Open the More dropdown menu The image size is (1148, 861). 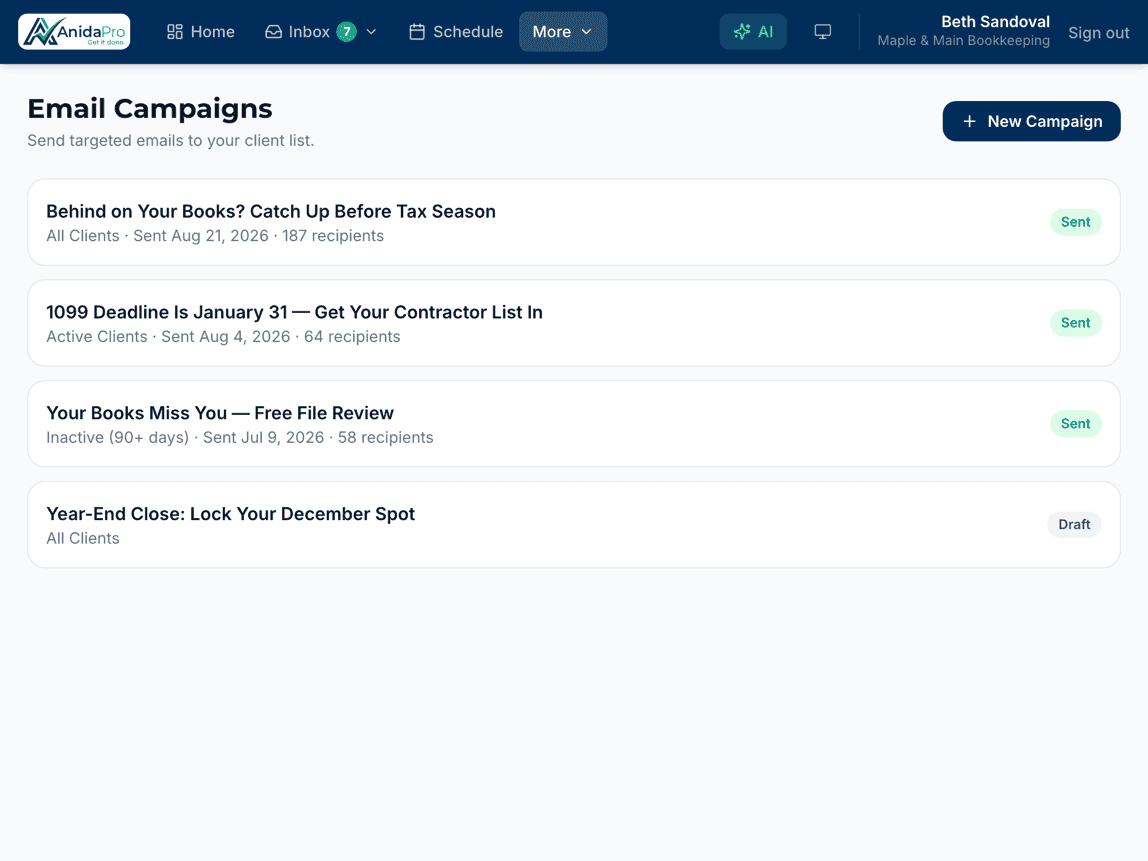pos(562,31)
